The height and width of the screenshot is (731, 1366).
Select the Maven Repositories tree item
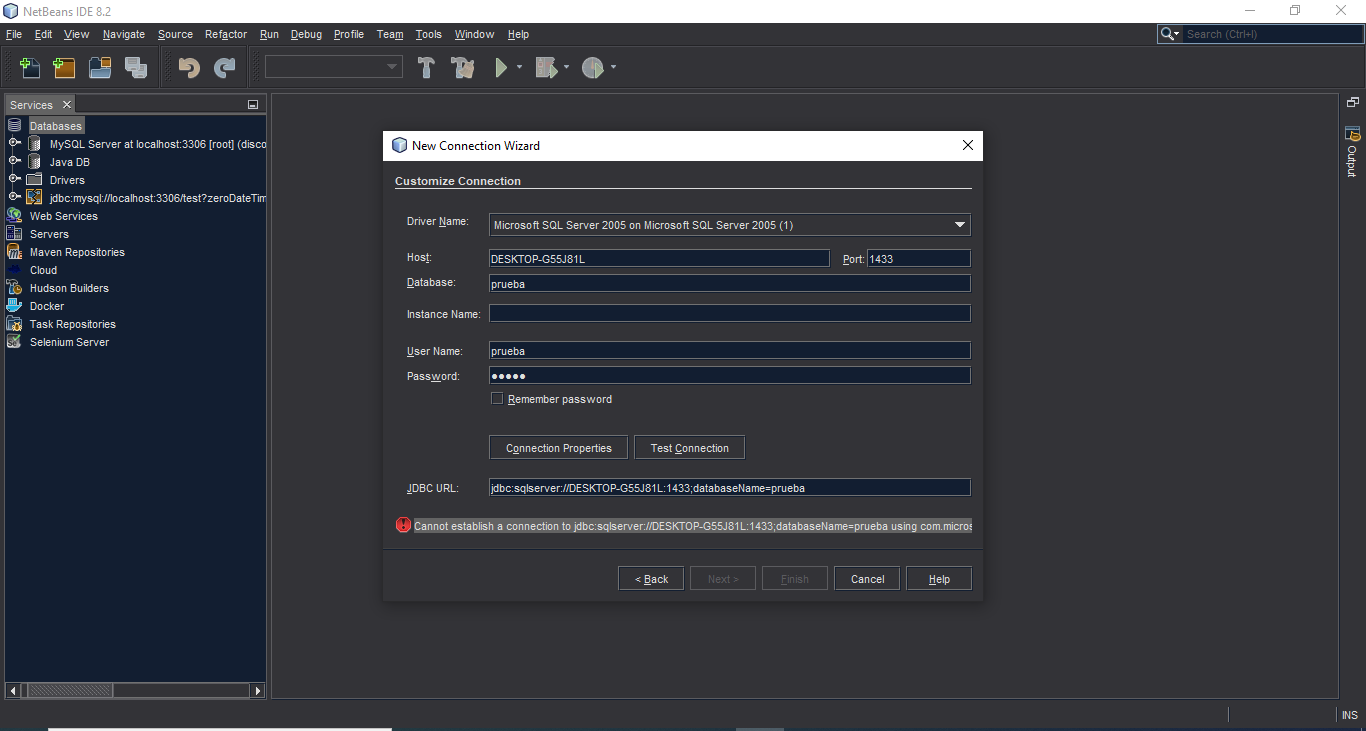click(77, 252)
